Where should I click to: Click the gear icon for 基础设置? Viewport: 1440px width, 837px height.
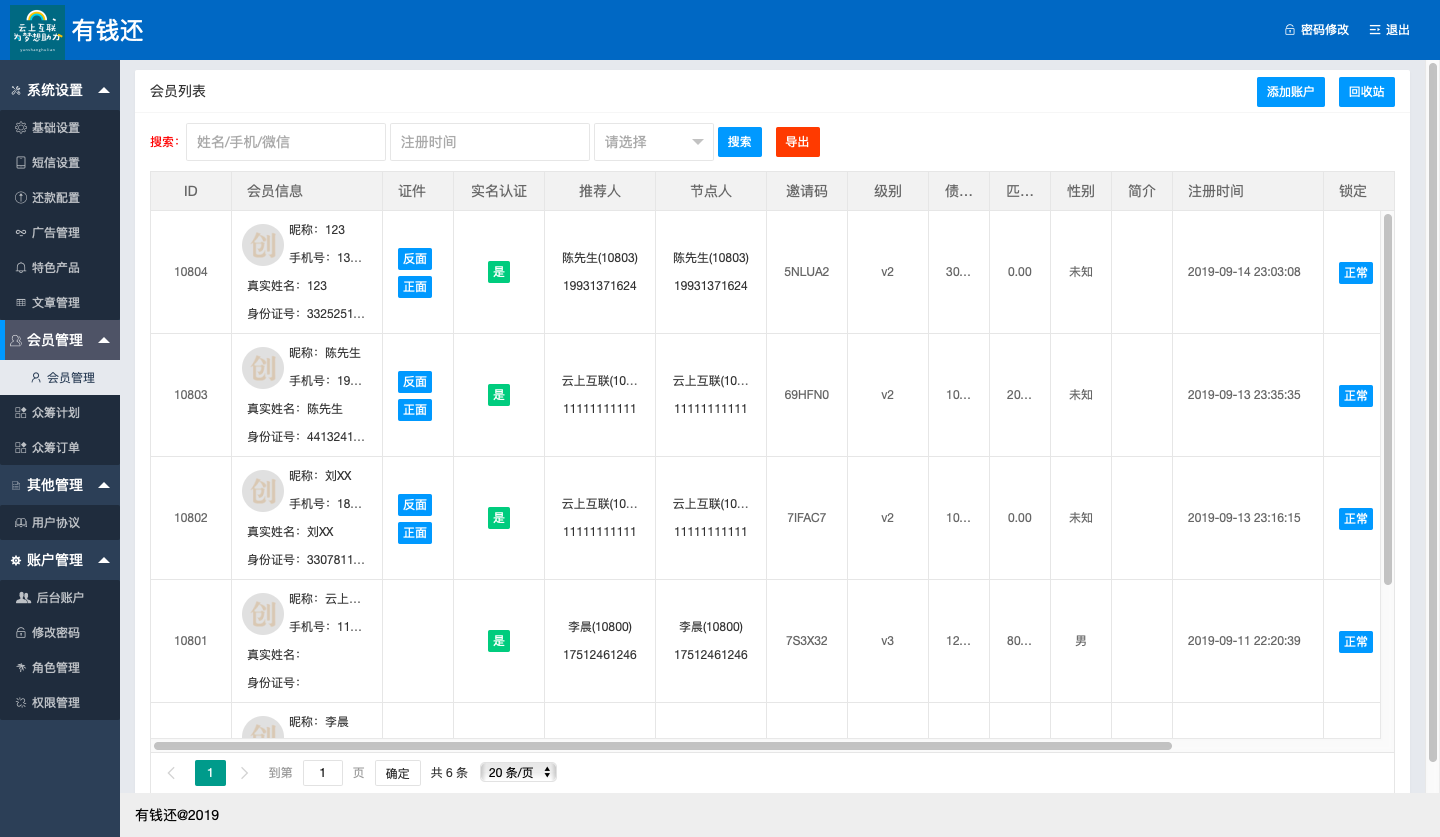click(x=21, y=128)
